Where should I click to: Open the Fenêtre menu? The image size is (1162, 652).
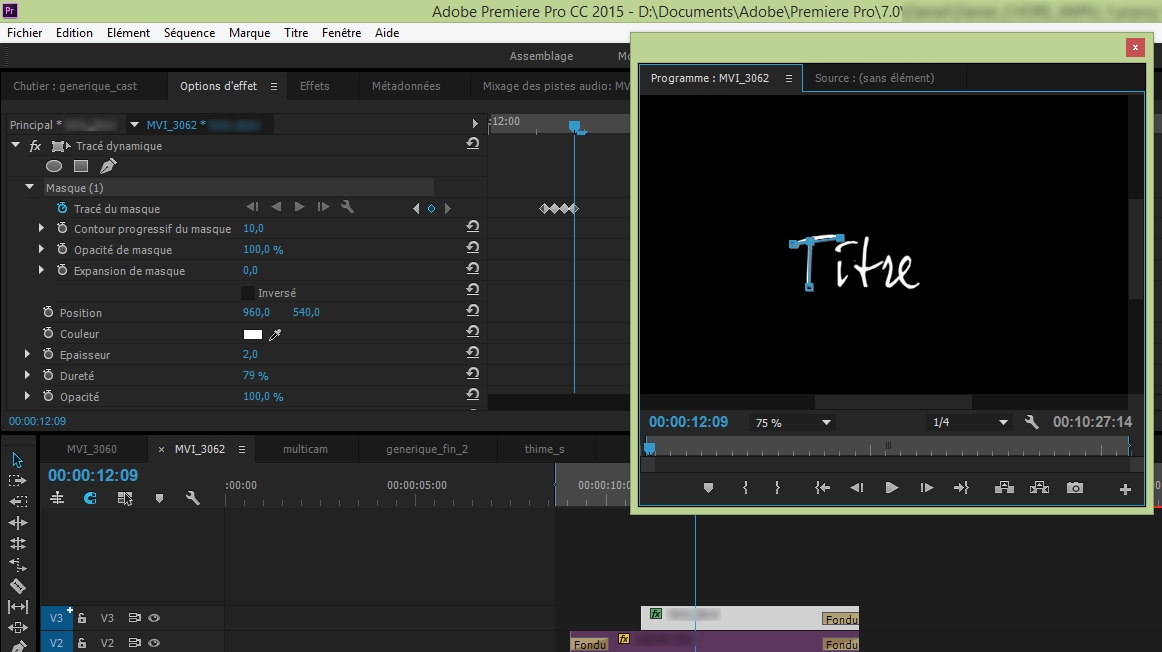click(341, 33)
